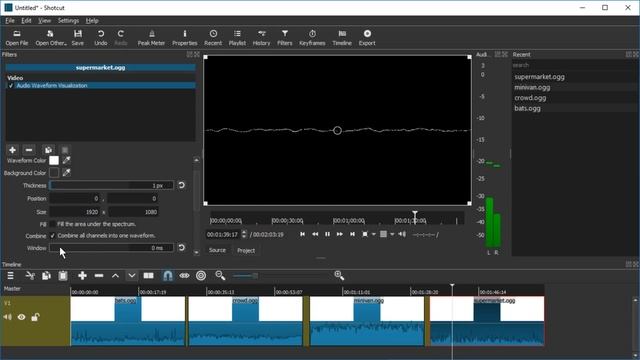Viewport: 640px width, 360px height.
Task: Open the View menu
Action: click(x=44, y=20)
